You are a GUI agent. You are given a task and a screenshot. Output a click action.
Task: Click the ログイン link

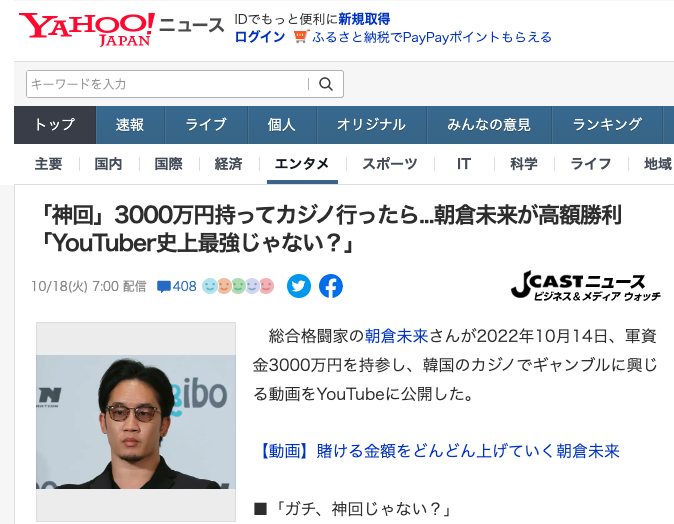(x=260, y=37)
